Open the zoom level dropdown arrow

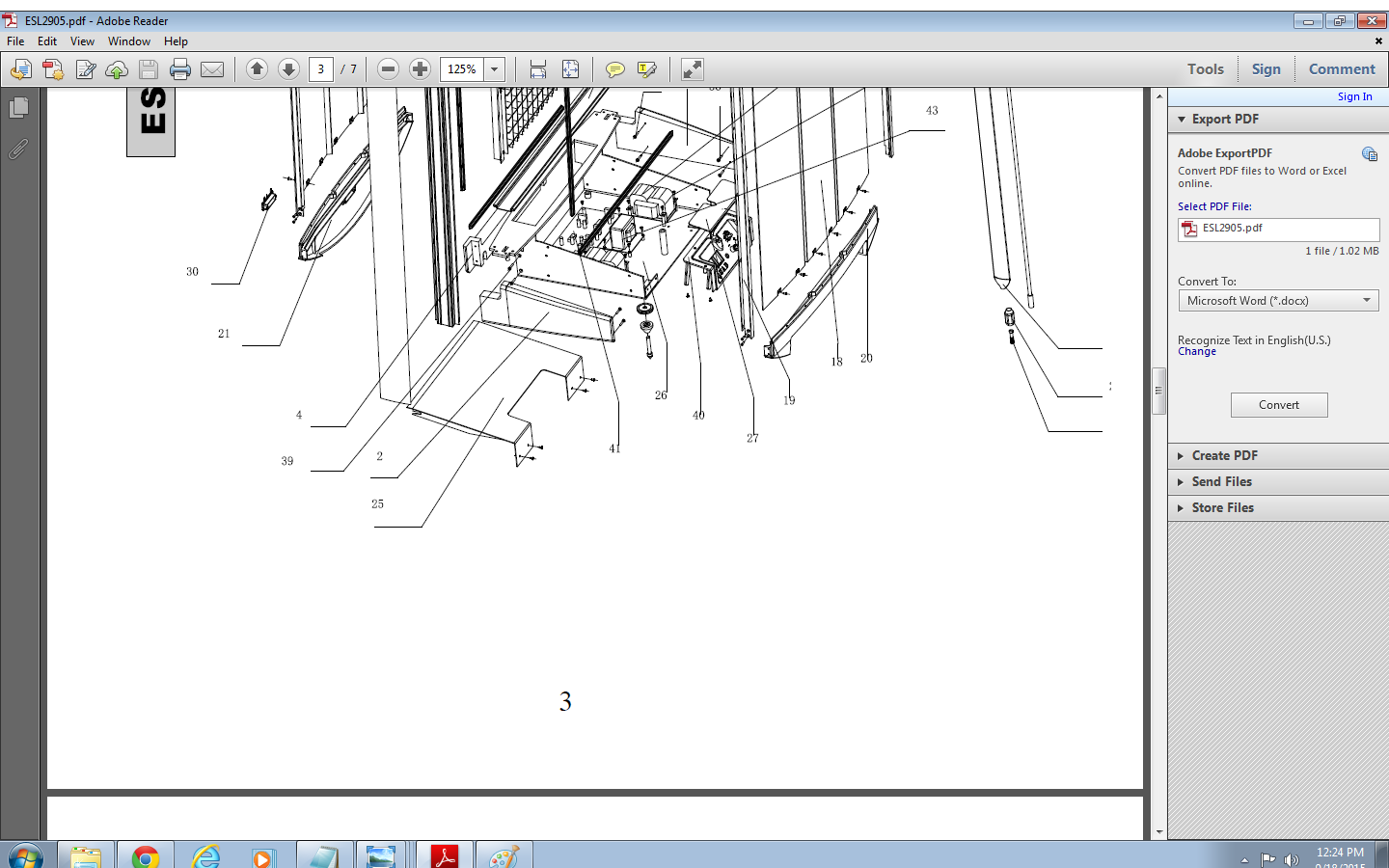click(x=494, y=69)
